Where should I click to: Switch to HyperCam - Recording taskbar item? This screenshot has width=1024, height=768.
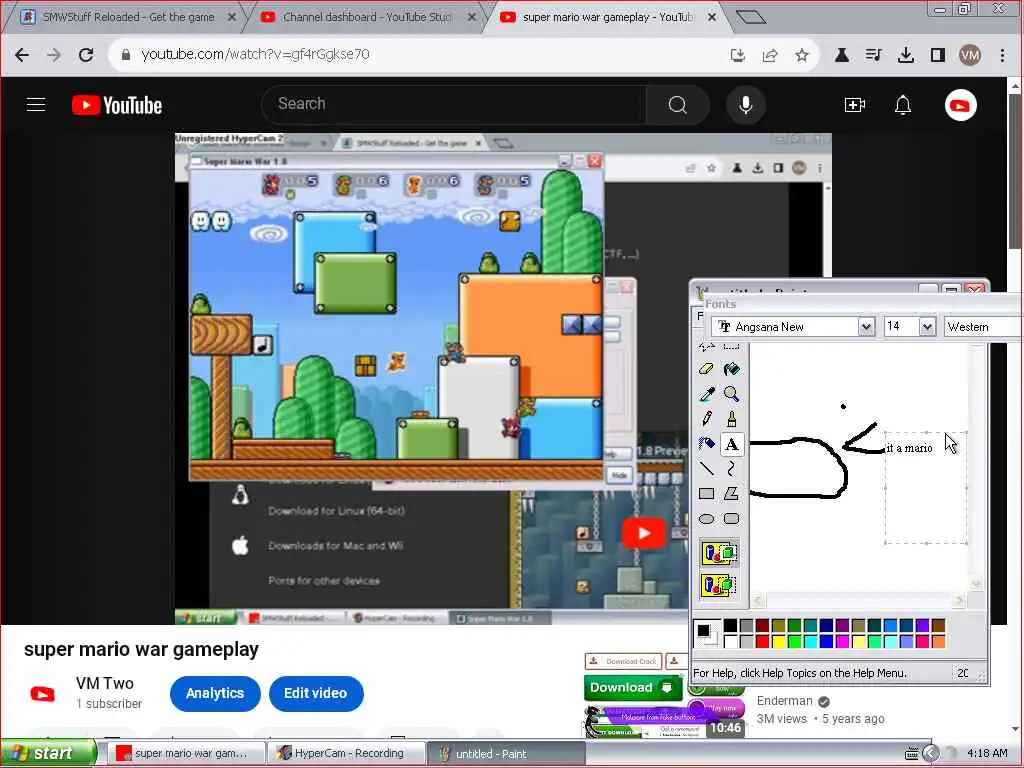(x=347, y=753)
